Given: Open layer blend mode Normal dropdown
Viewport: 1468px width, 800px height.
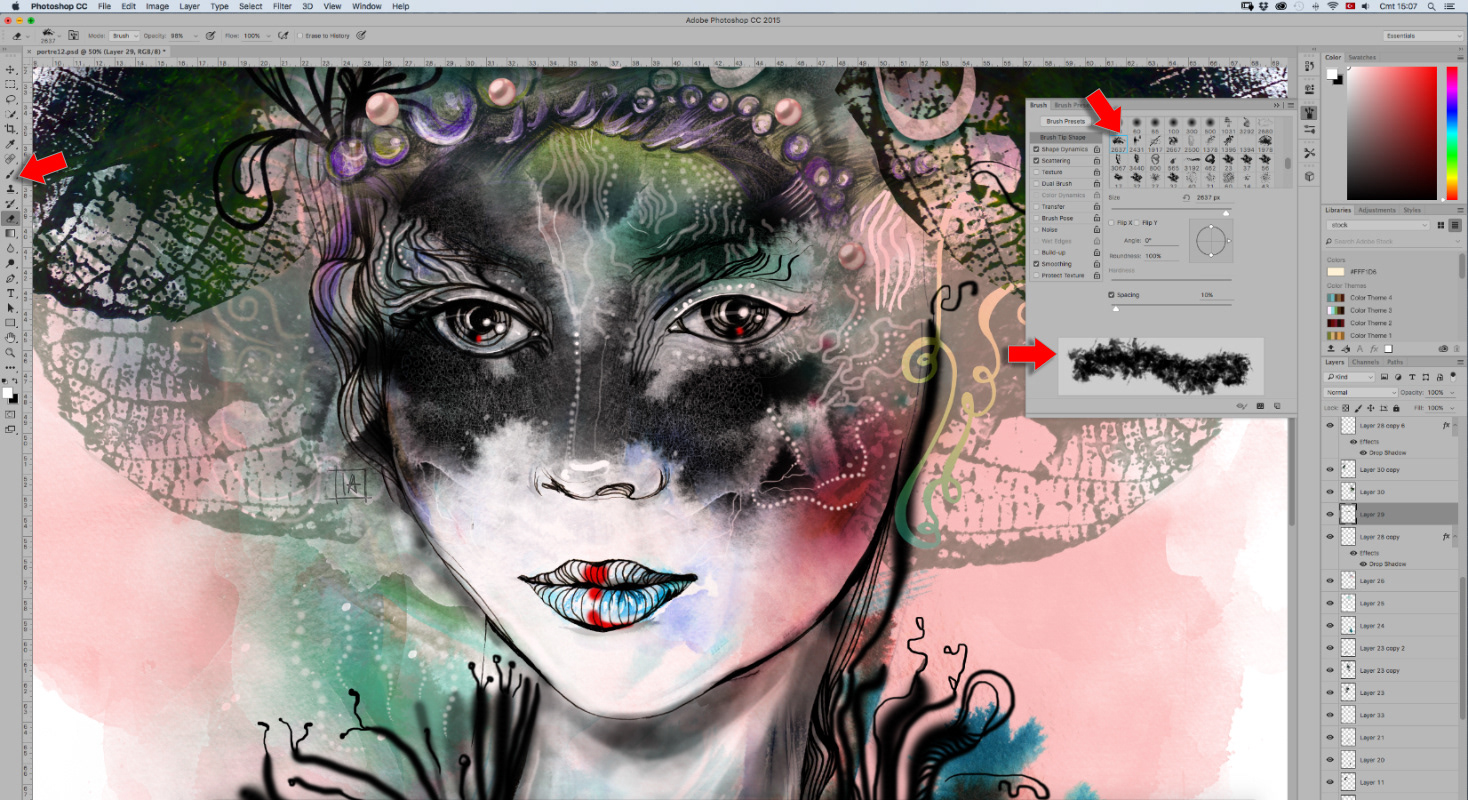Looking at the screenshot, I should (1361, 393).
